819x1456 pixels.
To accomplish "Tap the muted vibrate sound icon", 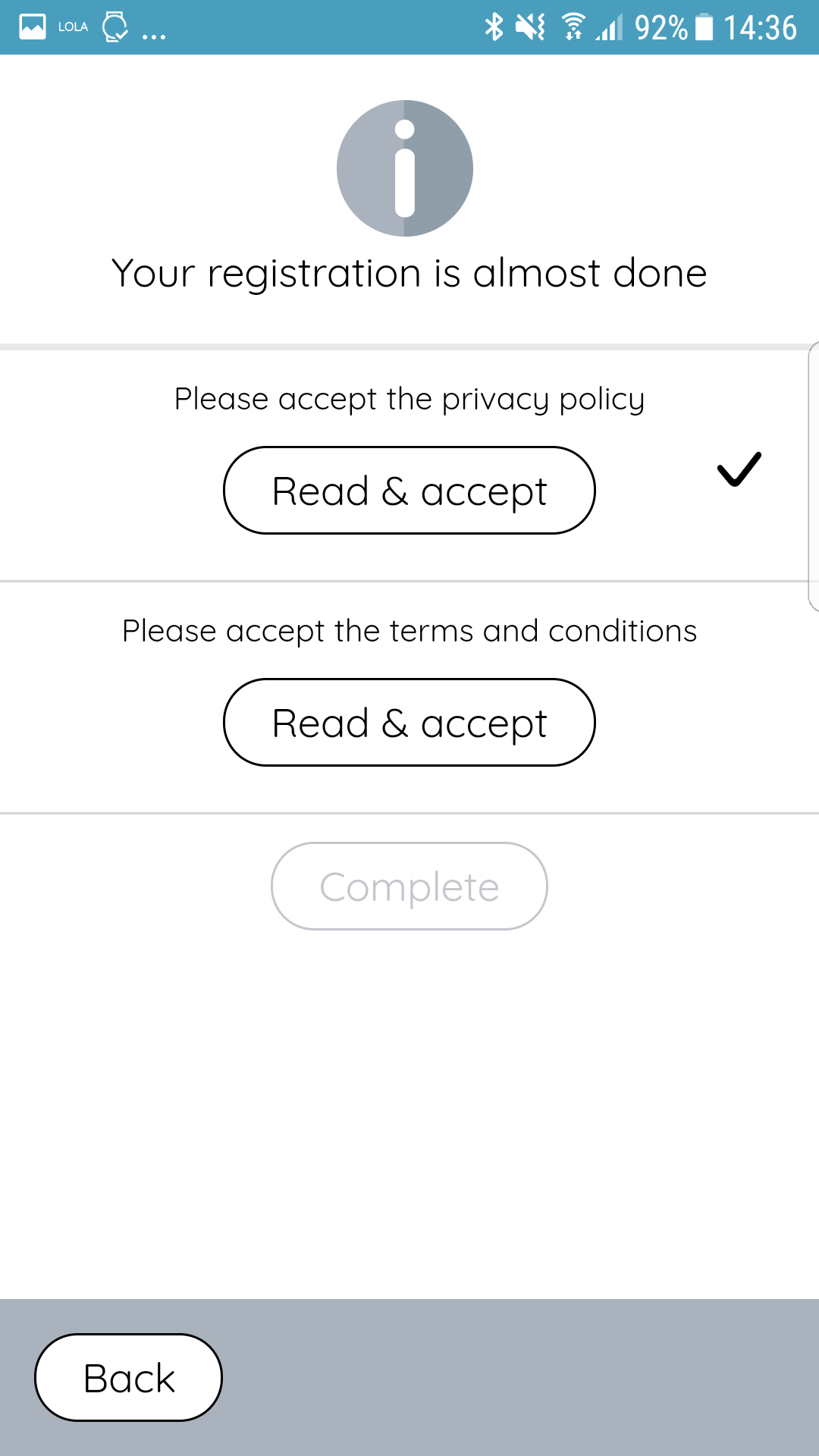I will point(530,27).
